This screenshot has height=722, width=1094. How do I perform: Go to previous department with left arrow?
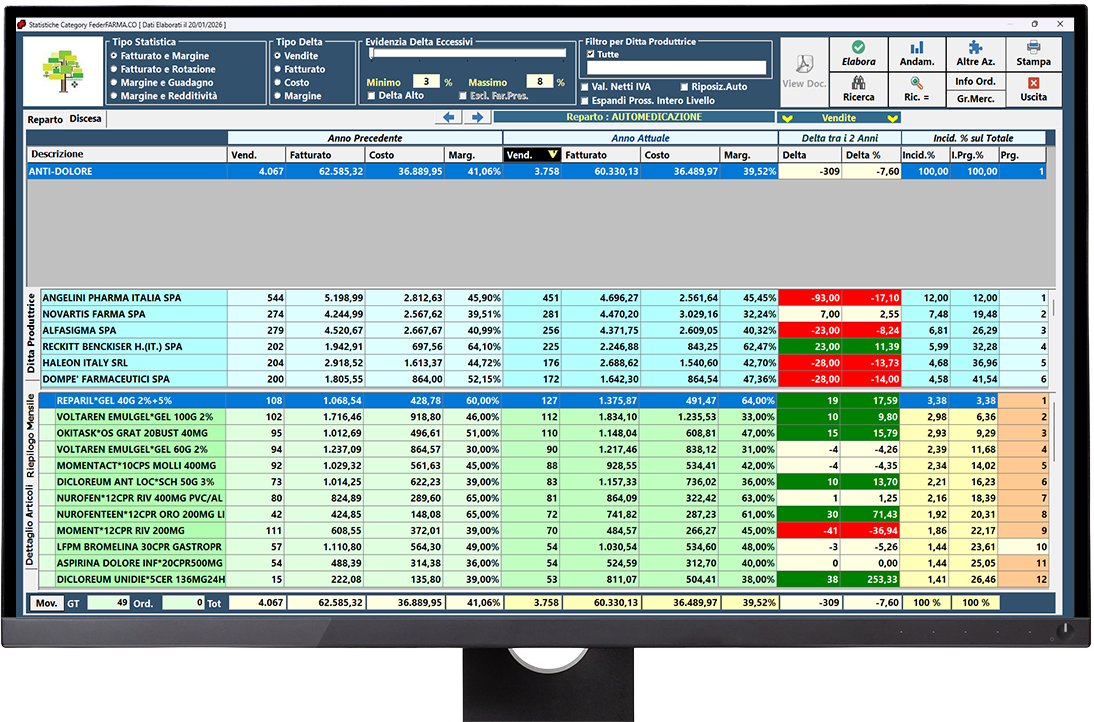[x=450, y=118]
